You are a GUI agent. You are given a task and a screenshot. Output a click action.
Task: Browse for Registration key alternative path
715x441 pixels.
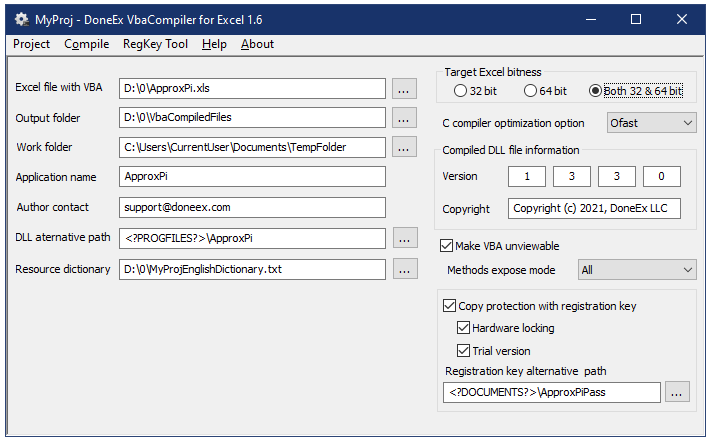[677, 392]
